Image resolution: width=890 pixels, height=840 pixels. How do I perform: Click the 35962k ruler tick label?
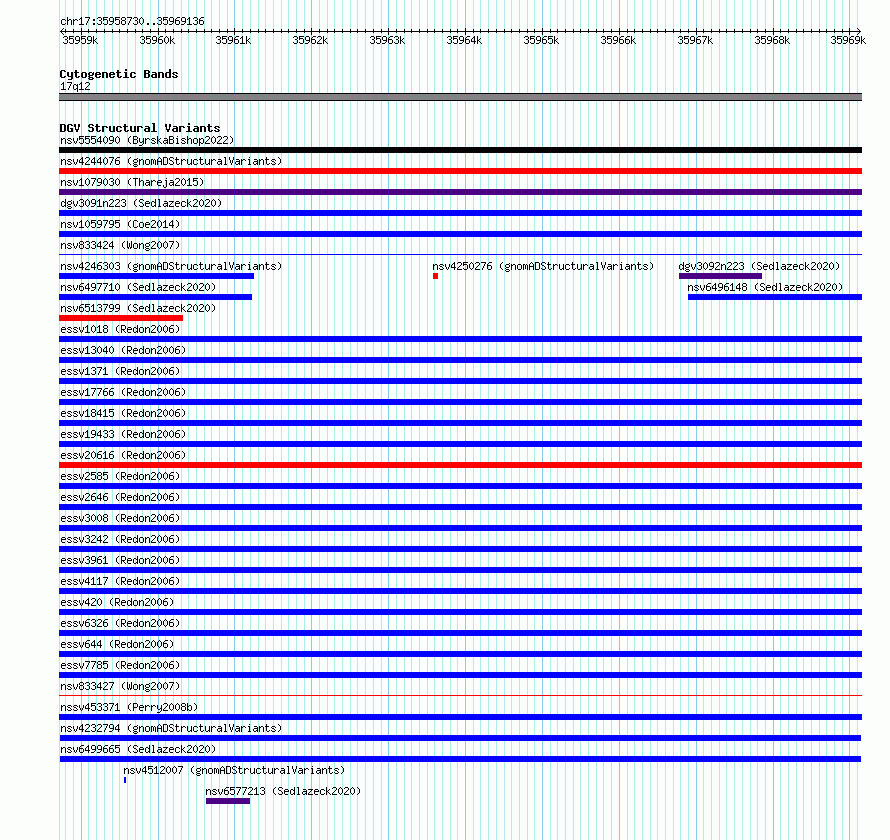tap(310, 40)
